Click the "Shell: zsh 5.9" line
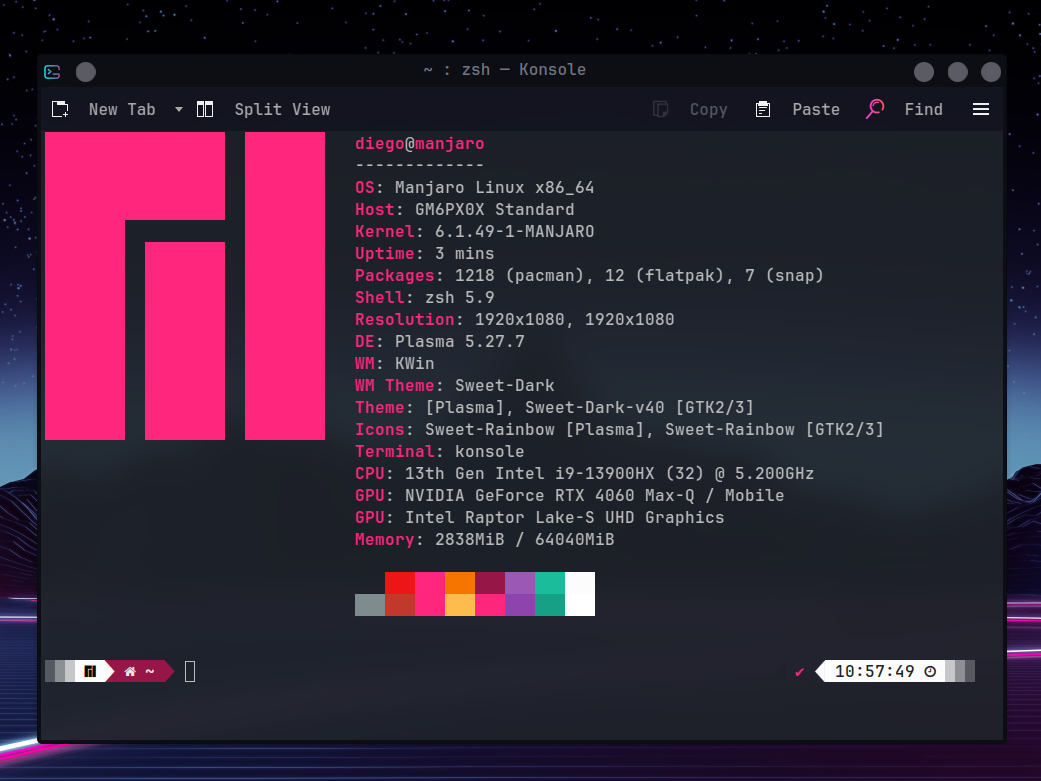 425,297
